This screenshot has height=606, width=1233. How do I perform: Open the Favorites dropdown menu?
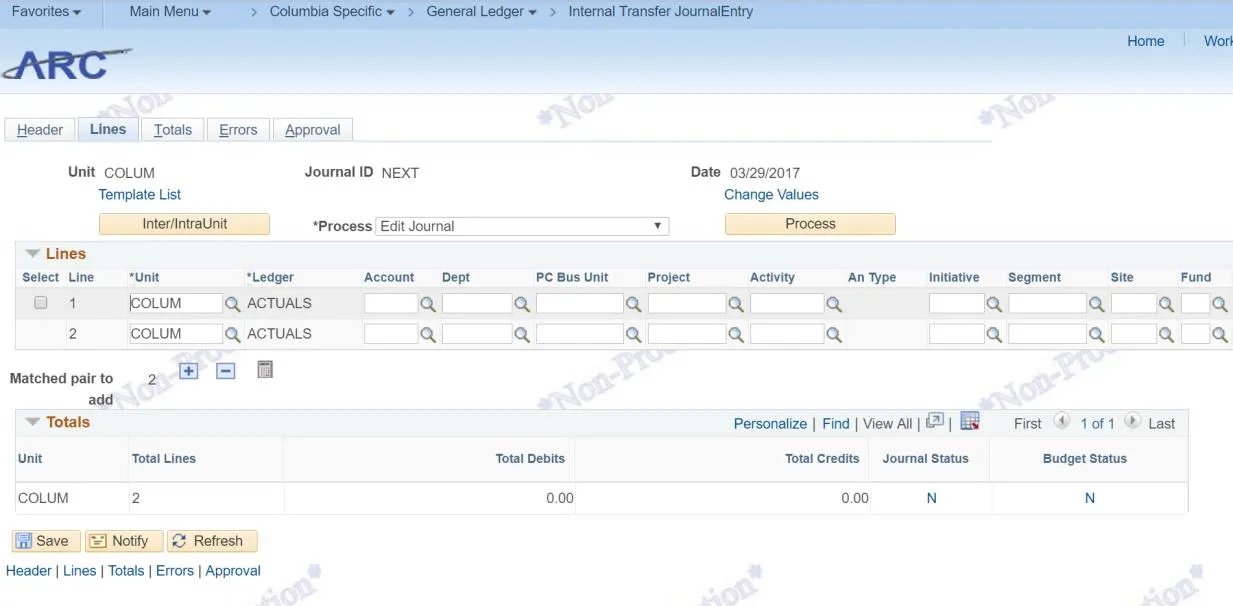pos(46,12)
